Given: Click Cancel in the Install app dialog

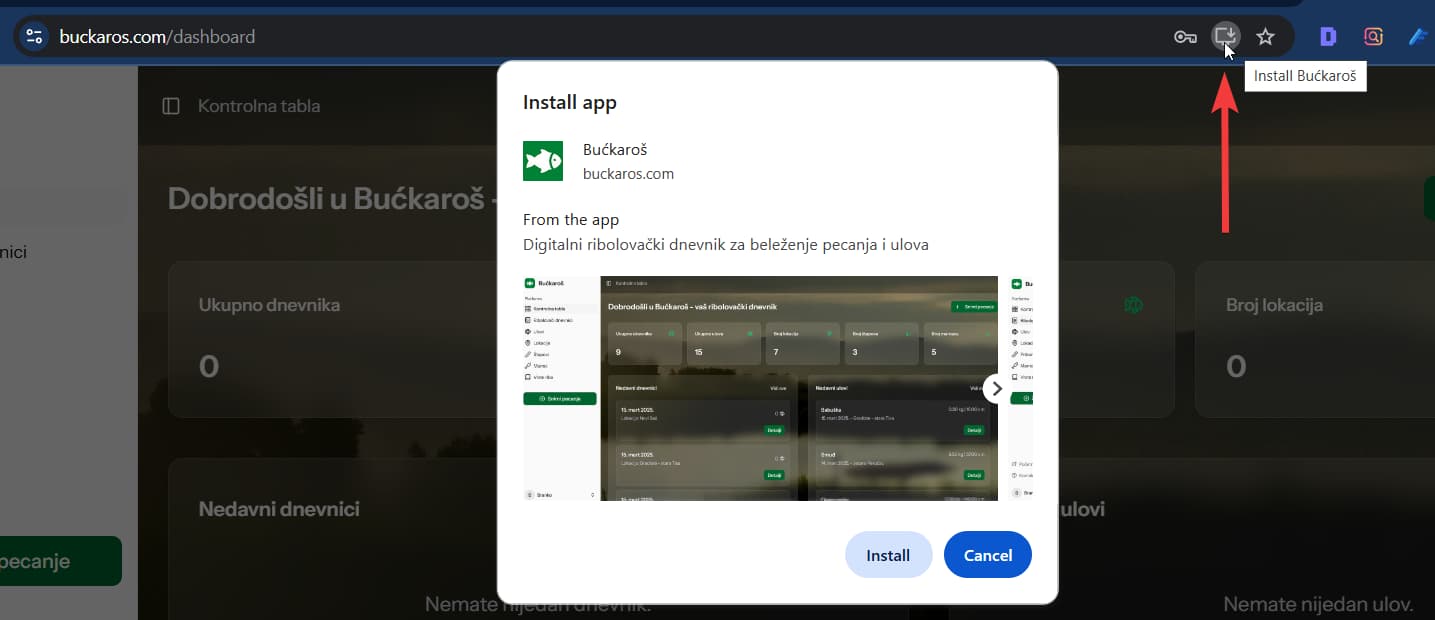Looking at the screenshot, I should coord(988,555).
